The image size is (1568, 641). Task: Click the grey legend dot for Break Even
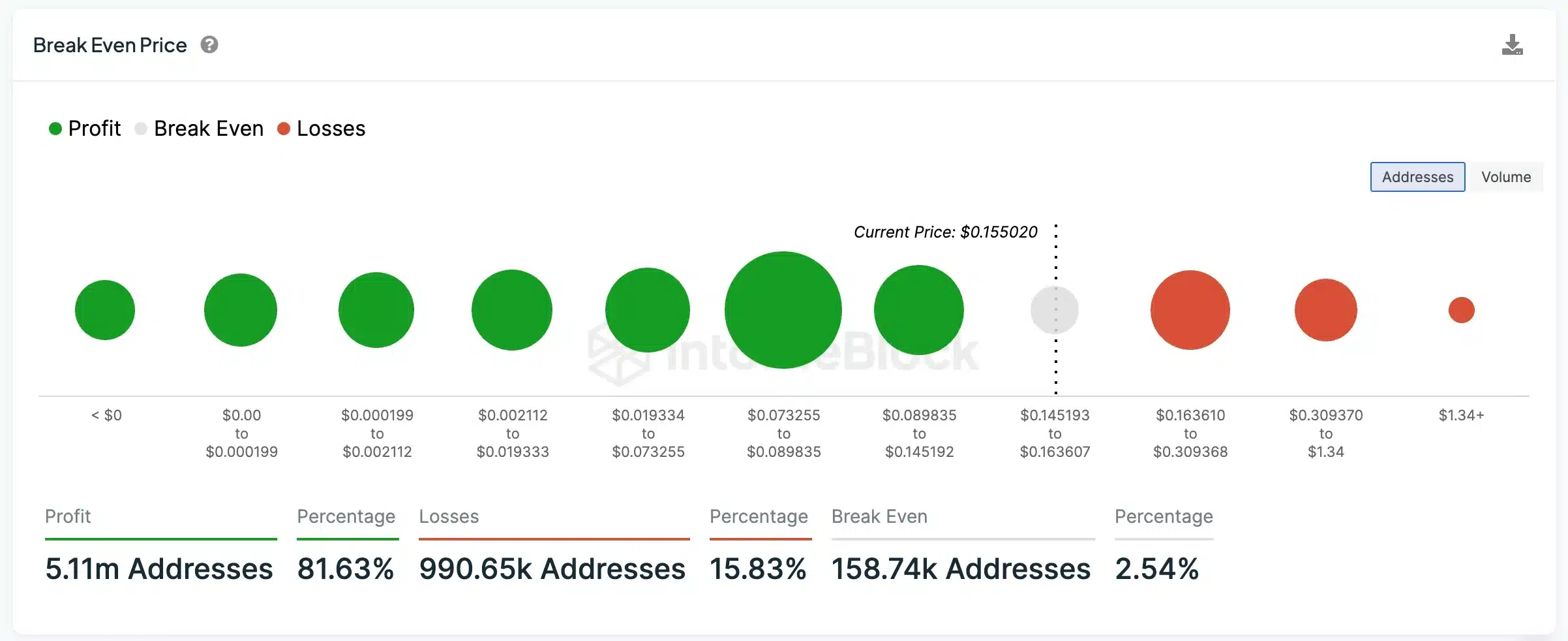(x=141, y=129)
